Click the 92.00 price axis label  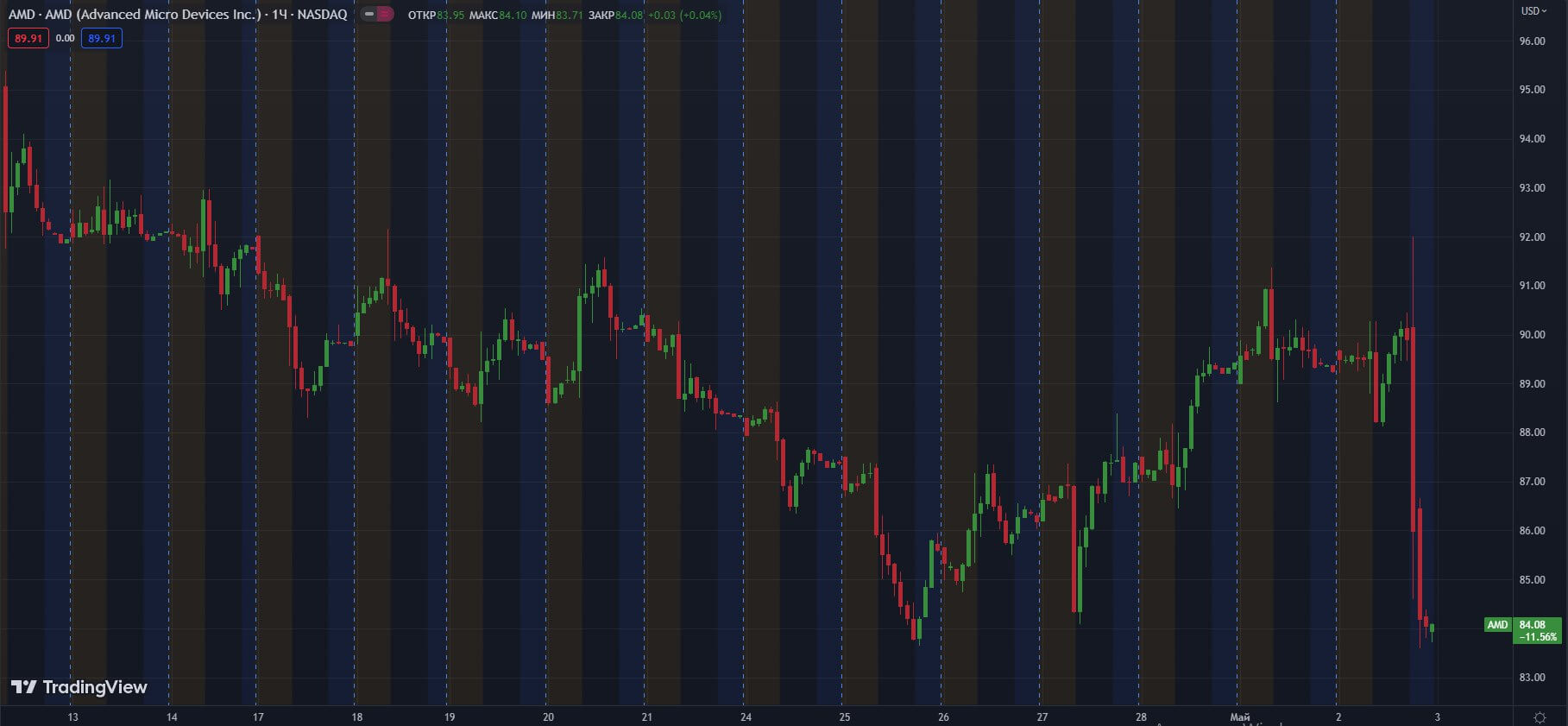(x=1532, y=237)
